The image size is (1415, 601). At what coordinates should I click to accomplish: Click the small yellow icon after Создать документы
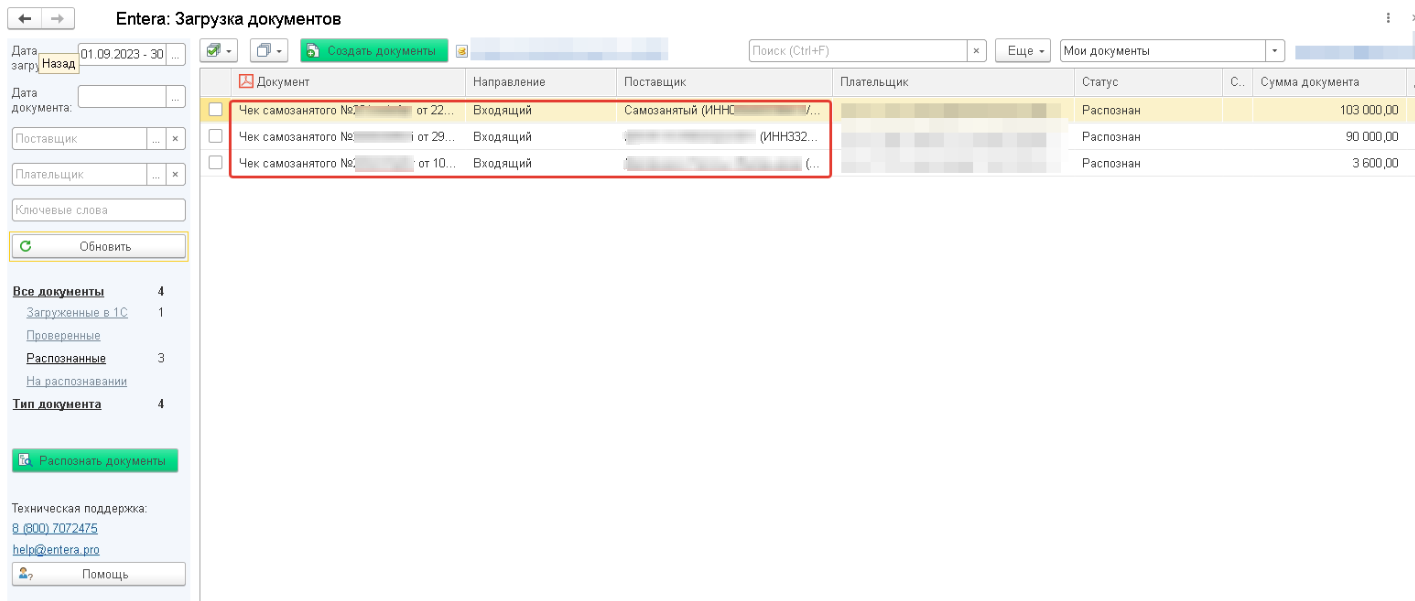click(x=462, y=51)
